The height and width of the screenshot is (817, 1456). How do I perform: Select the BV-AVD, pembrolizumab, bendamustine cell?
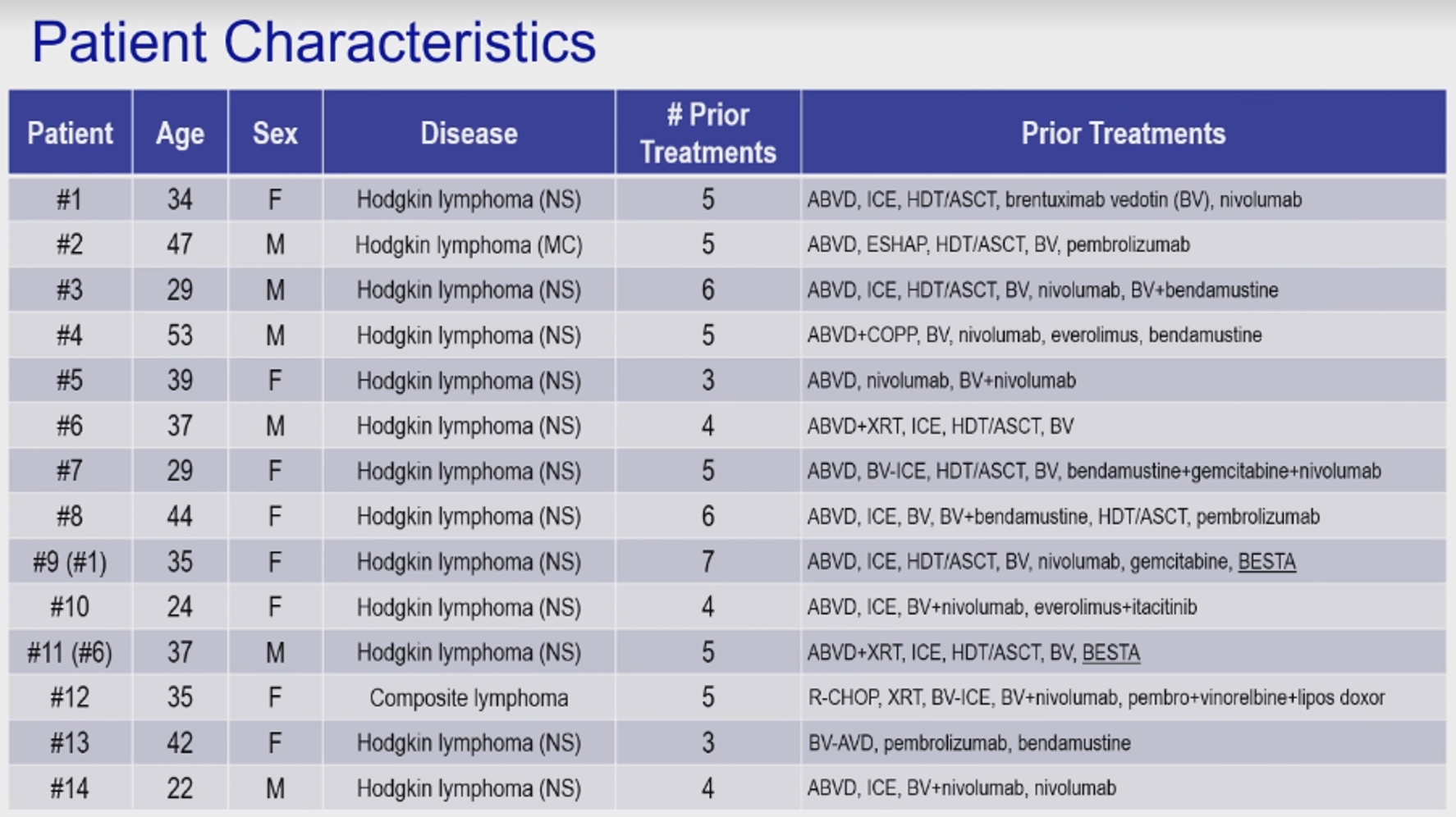pos(1123,743)
